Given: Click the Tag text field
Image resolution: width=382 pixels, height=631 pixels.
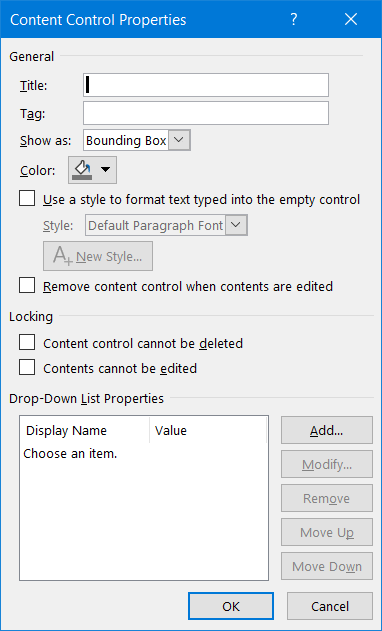Looking at the screenshot, I should click(206, 113).
